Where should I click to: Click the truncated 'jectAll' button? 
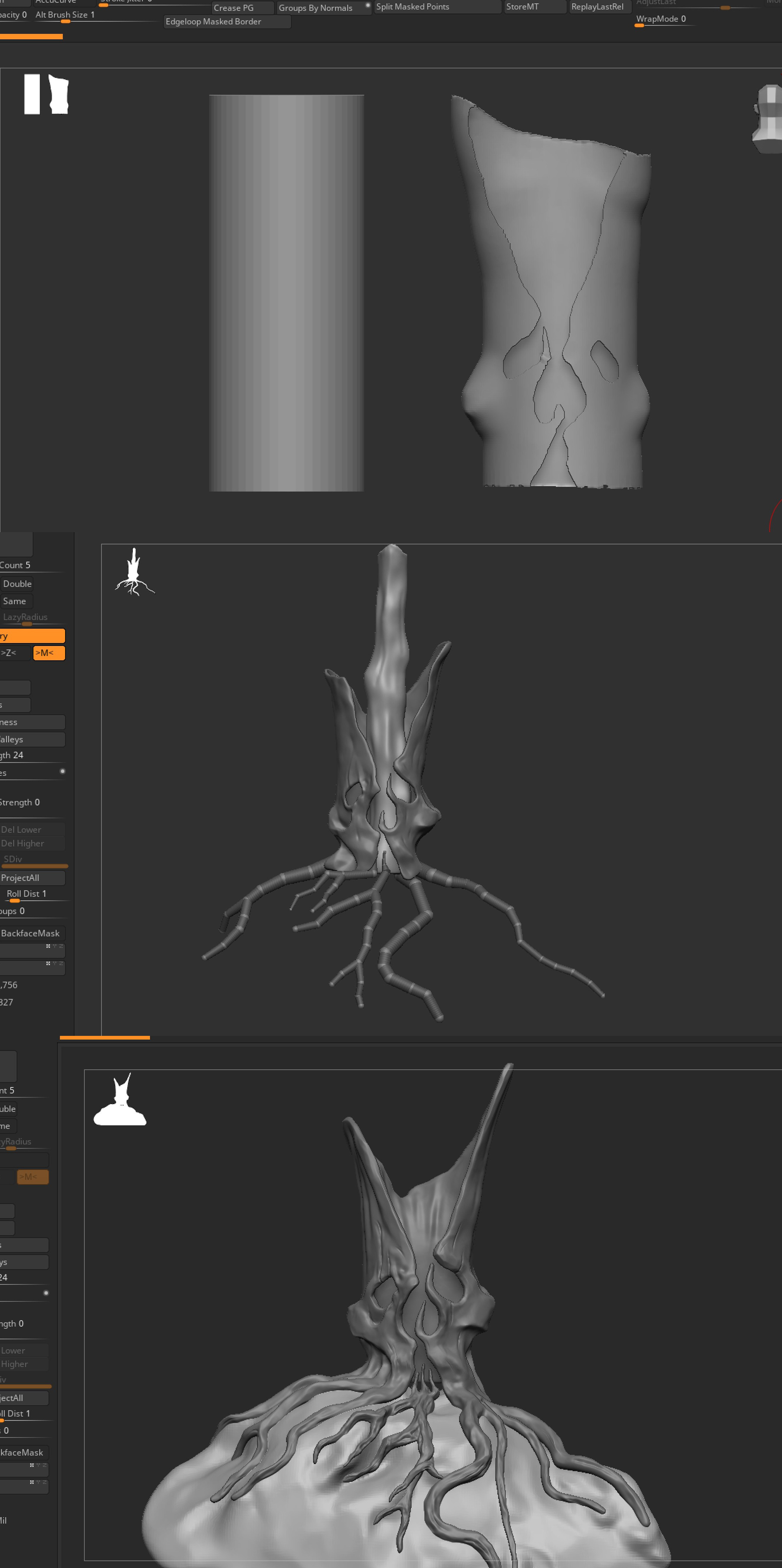[x=24, y=1398]
